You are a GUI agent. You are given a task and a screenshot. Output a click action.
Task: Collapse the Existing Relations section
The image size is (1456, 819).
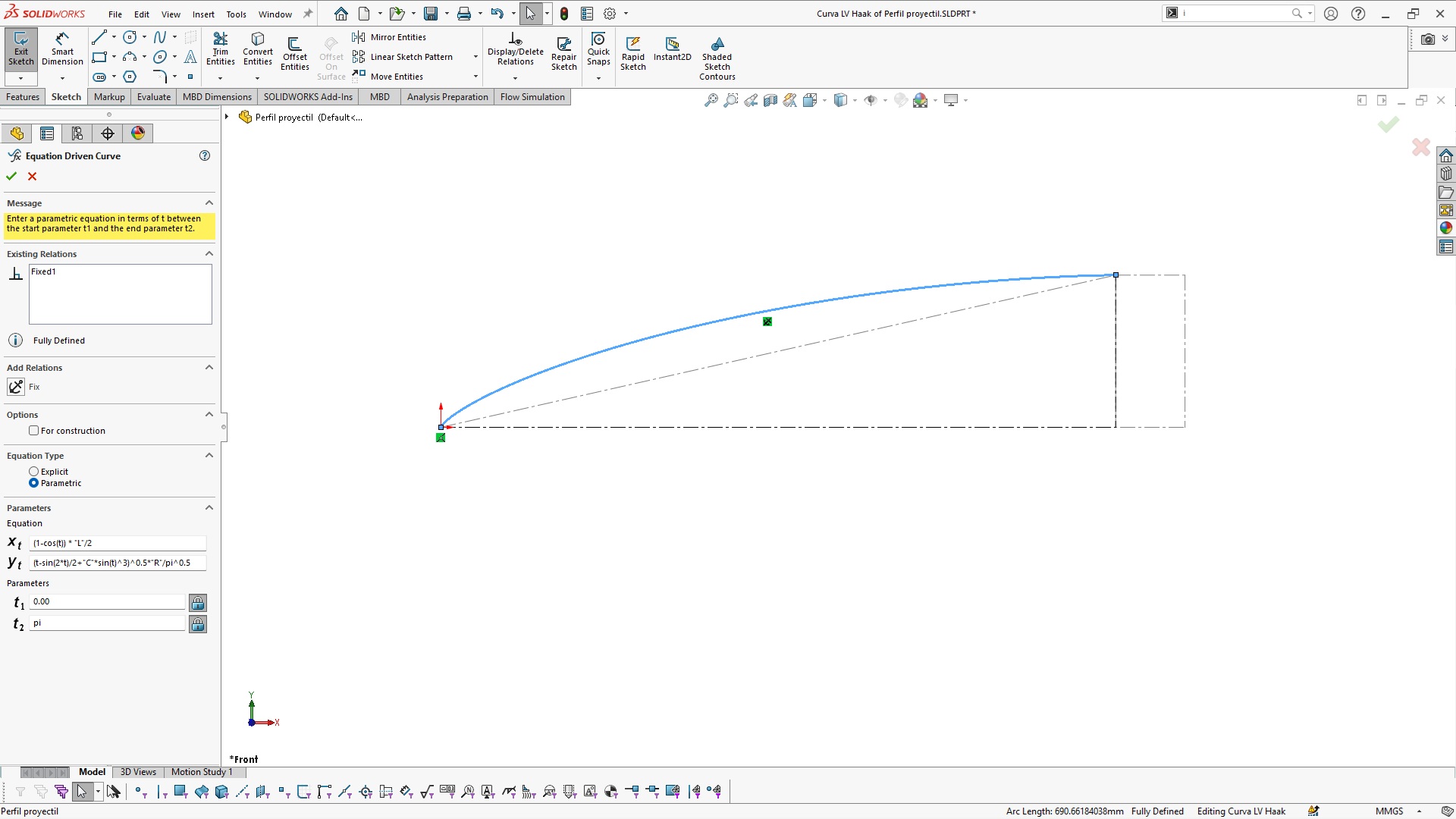tap(209, 254)
